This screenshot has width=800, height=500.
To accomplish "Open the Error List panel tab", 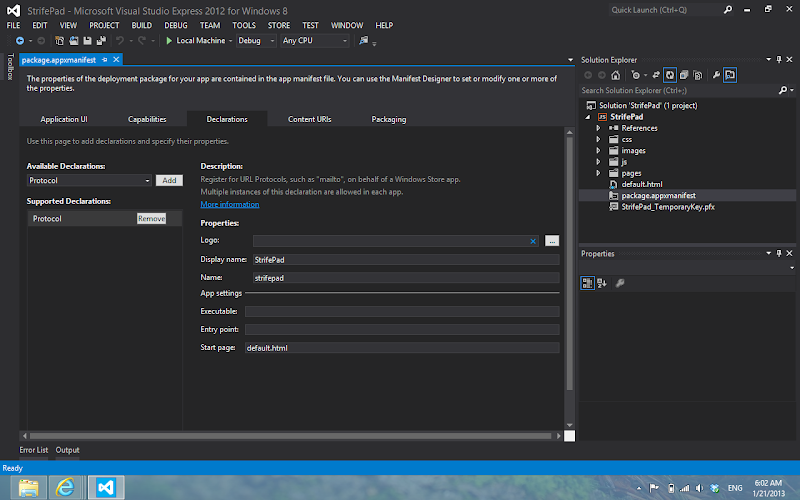I will pos(34,450).
